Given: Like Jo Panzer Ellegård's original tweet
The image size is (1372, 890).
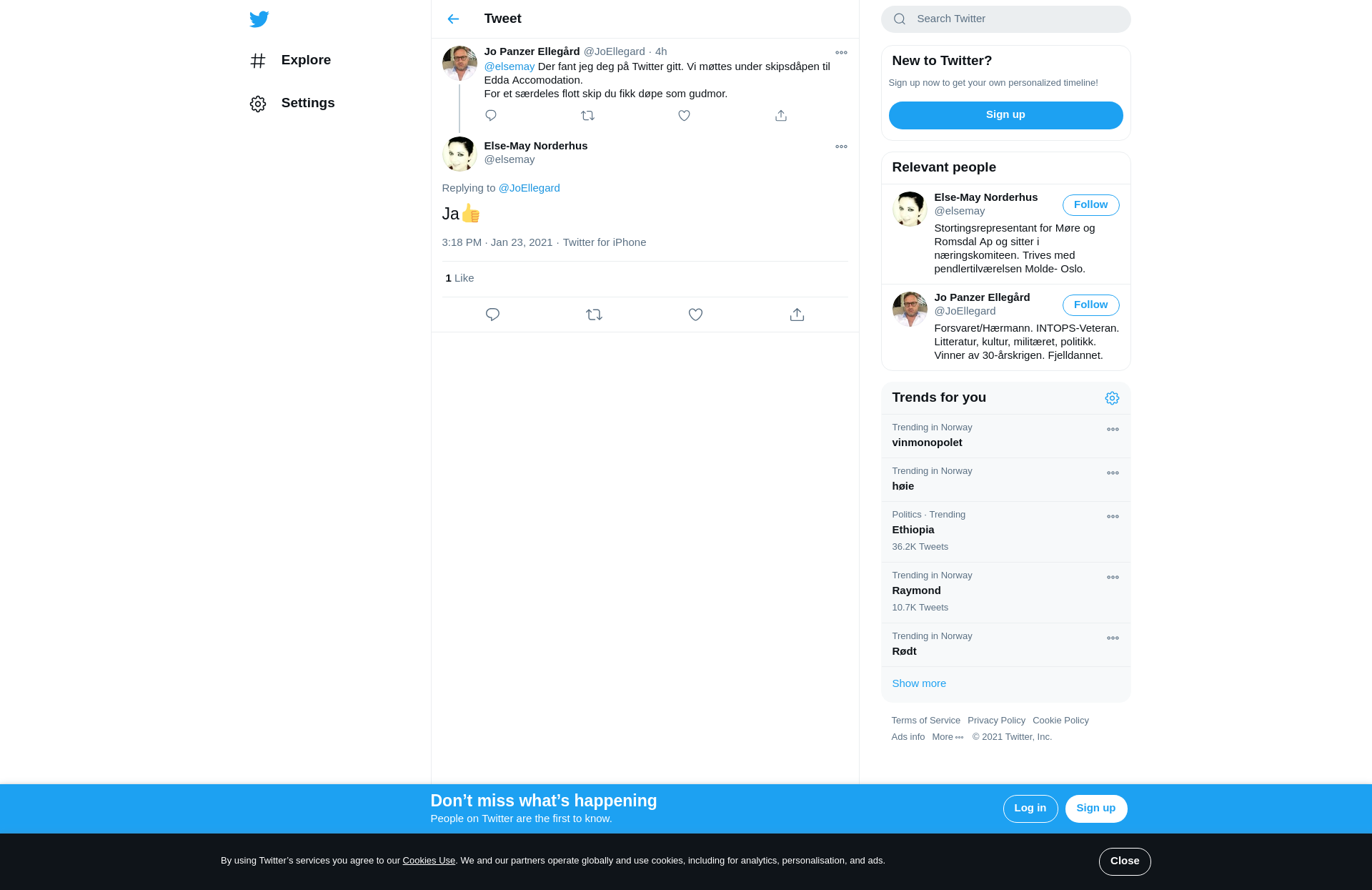Looking at the screenshot, I should click(684, 115).
